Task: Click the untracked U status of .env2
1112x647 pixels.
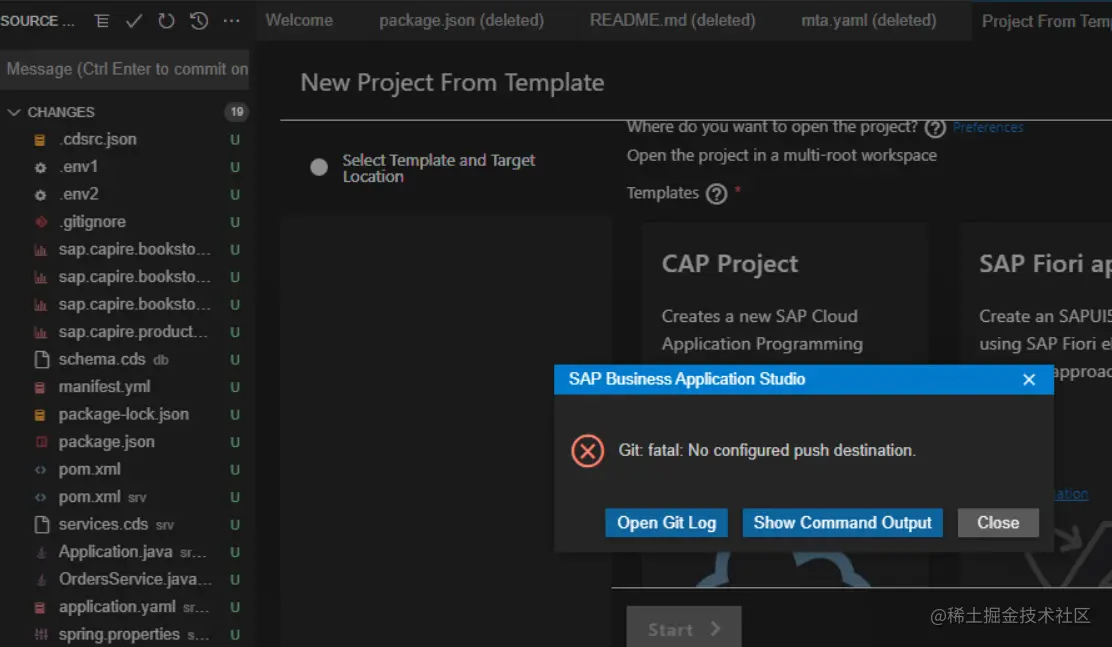Action: [x=235, y=194]
